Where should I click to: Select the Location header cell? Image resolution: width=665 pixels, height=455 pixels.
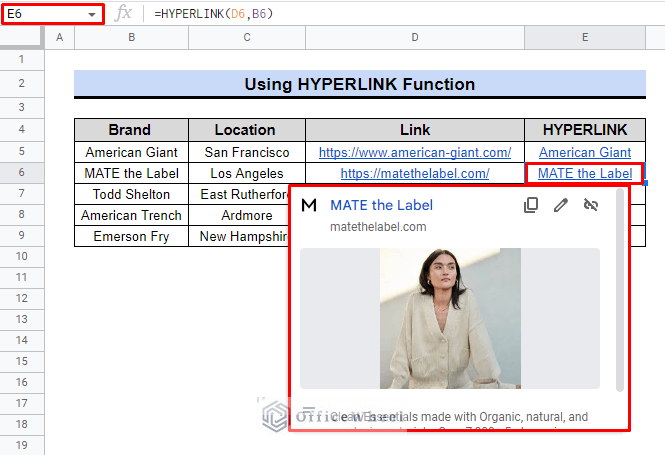(247, 130)
